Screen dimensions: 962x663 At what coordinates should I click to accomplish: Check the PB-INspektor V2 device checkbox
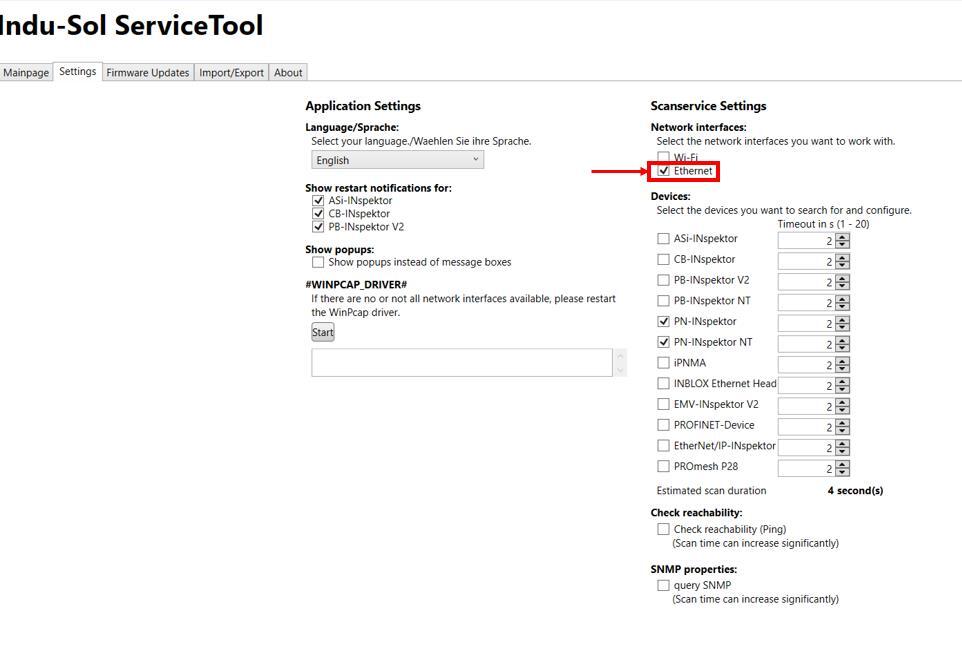(663, 280)
